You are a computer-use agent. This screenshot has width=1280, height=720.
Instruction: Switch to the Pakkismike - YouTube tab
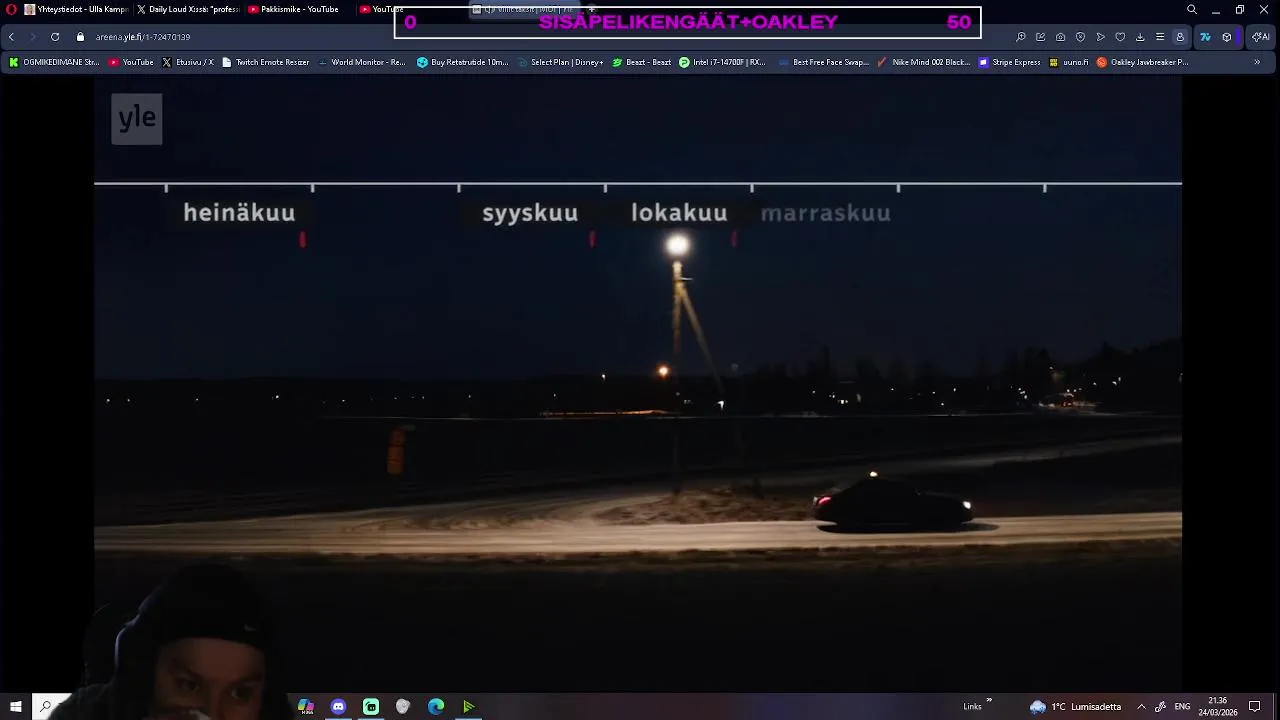click(299, 9)
